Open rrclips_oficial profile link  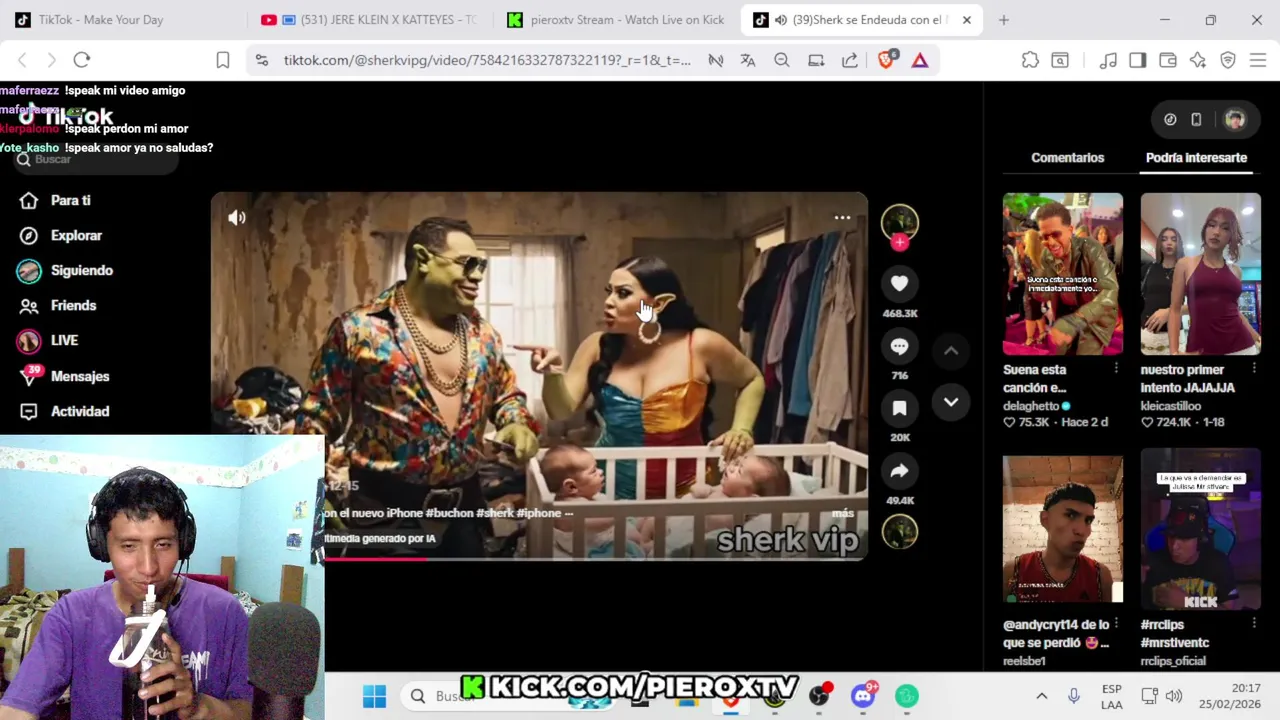(x=1173, y=661)
